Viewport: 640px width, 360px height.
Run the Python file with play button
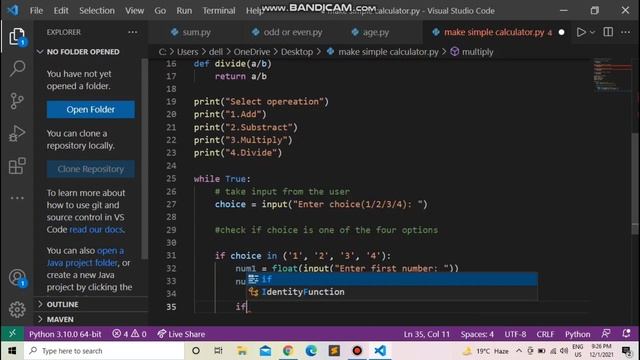[581, 32]
